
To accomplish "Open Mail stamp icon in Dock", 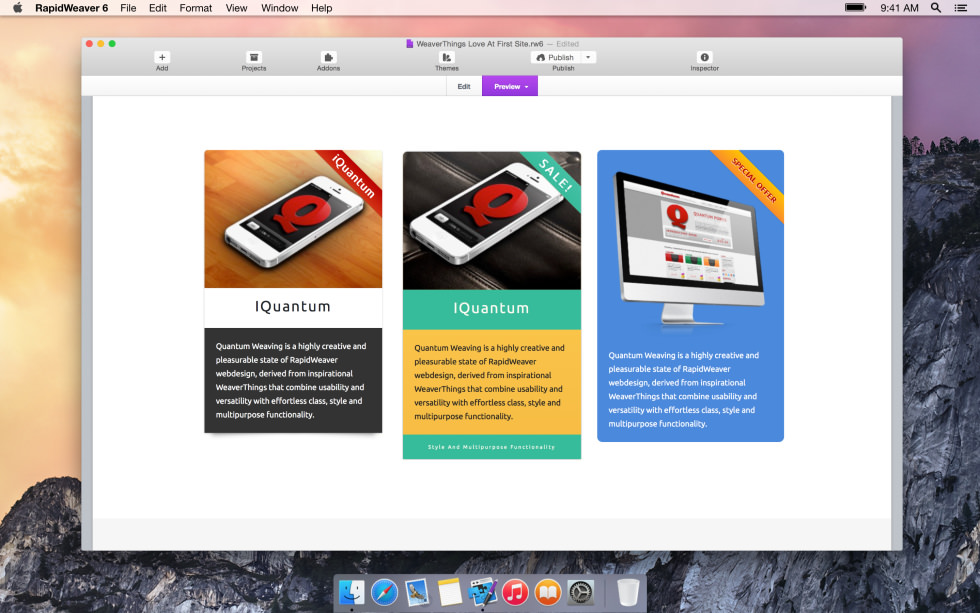I will [x=417, y=592].
